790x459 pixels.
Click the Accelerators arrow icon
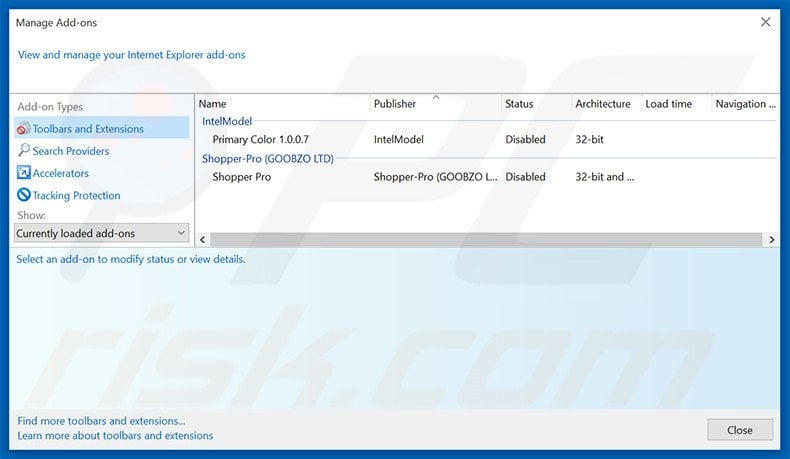click(x=24, y=172)
